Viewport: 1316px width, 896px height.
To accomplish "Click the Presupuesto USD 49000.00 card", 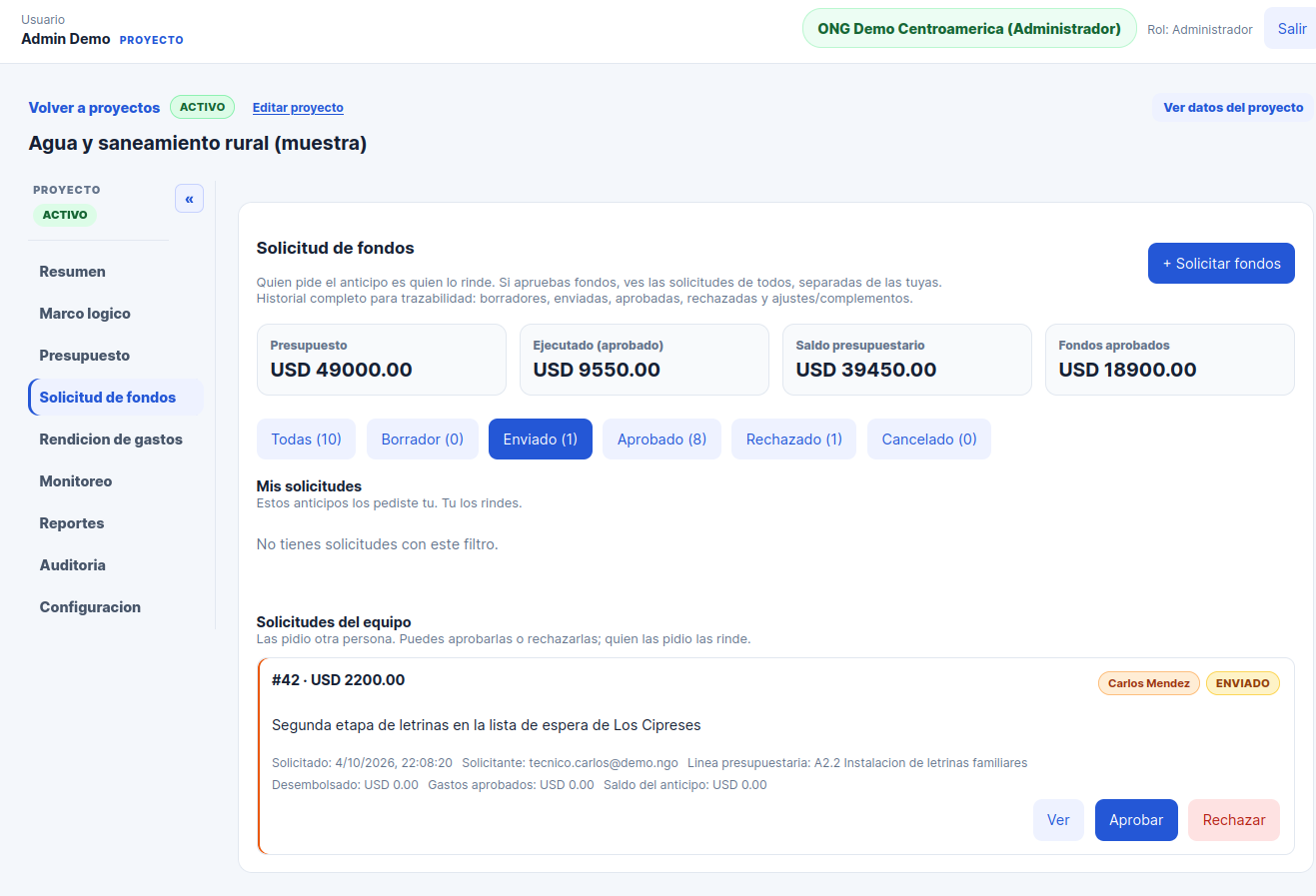I will 382,360.
